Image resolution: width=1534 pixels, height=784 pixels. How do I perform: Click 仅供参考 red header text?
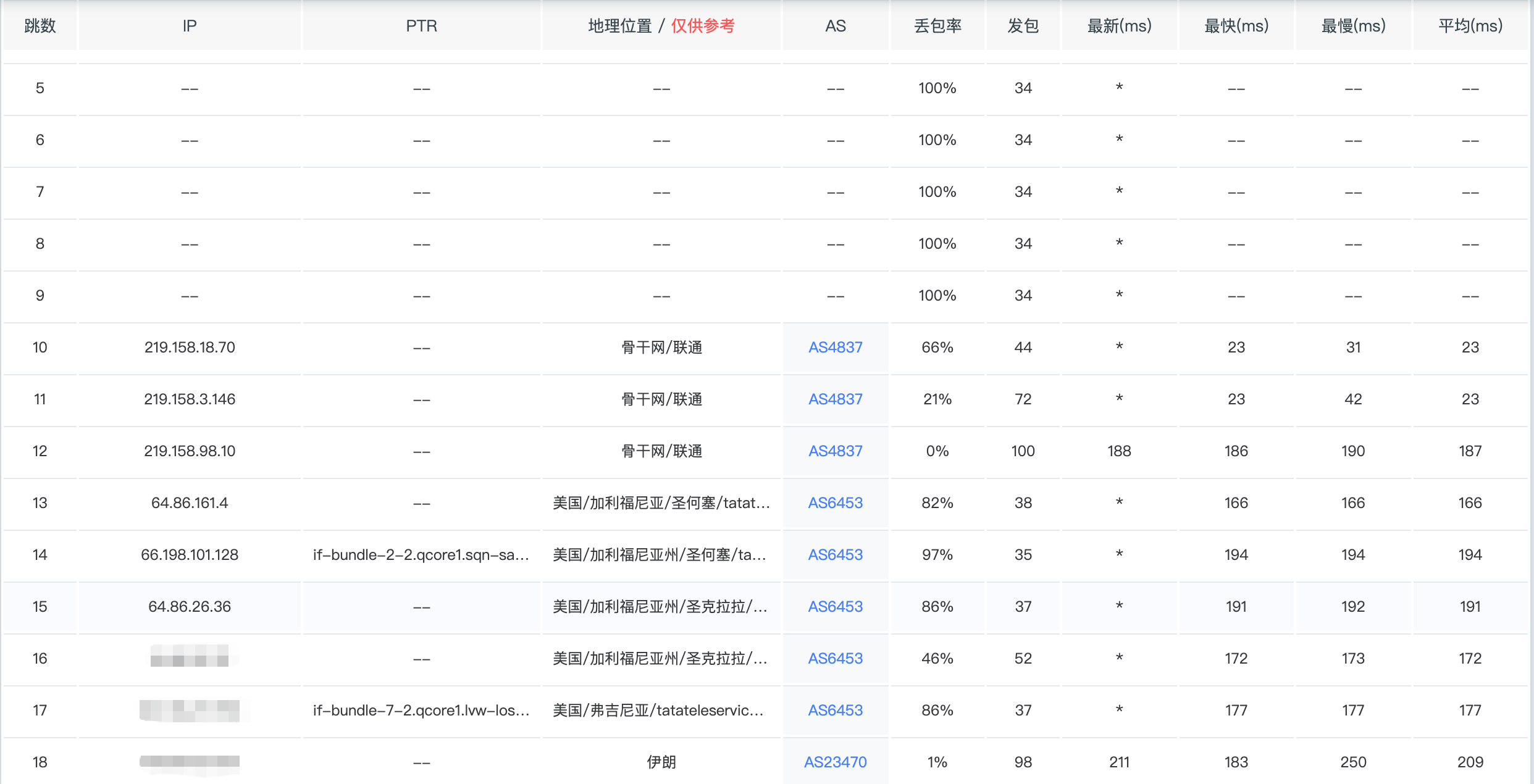(703, 26)
